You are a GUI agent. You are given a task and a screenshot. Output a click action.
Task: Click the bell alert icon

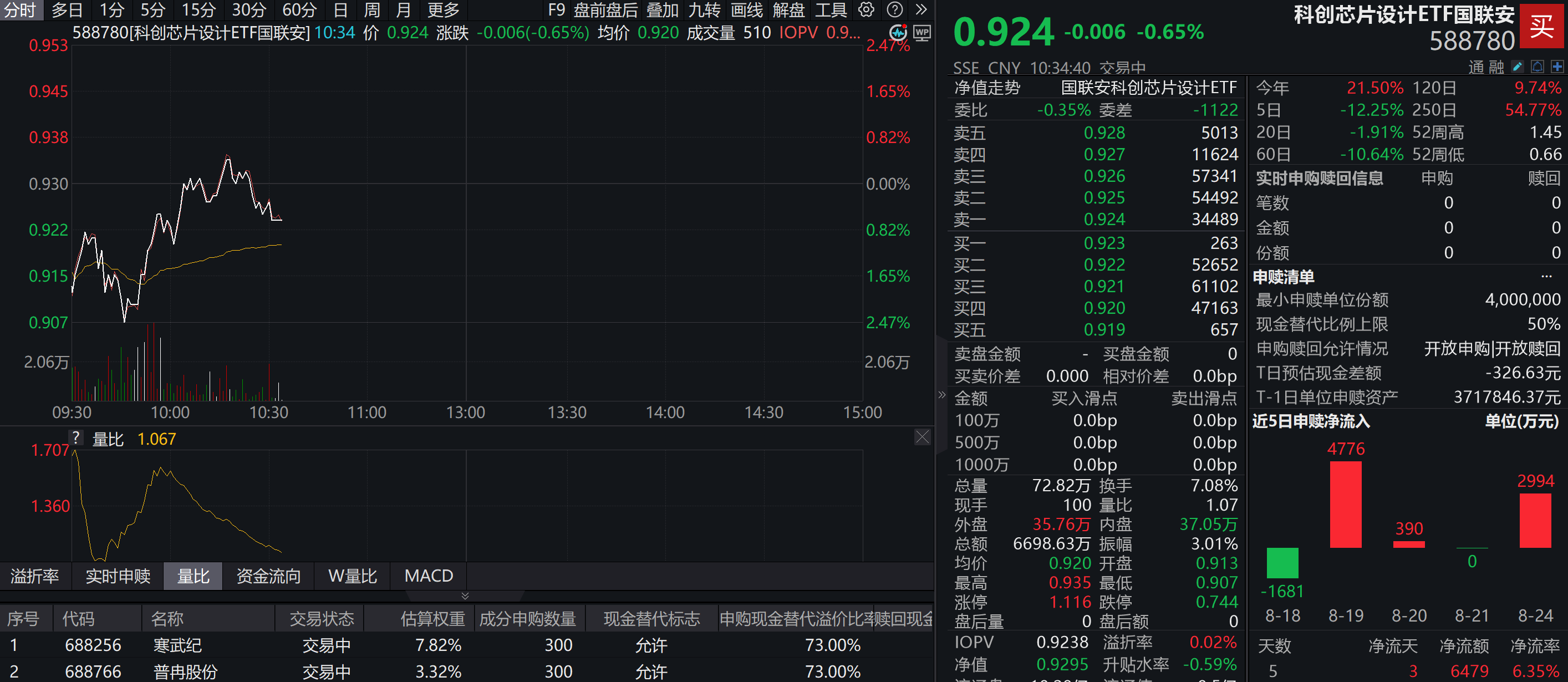pyautogui.click(x=1537, y=67)
